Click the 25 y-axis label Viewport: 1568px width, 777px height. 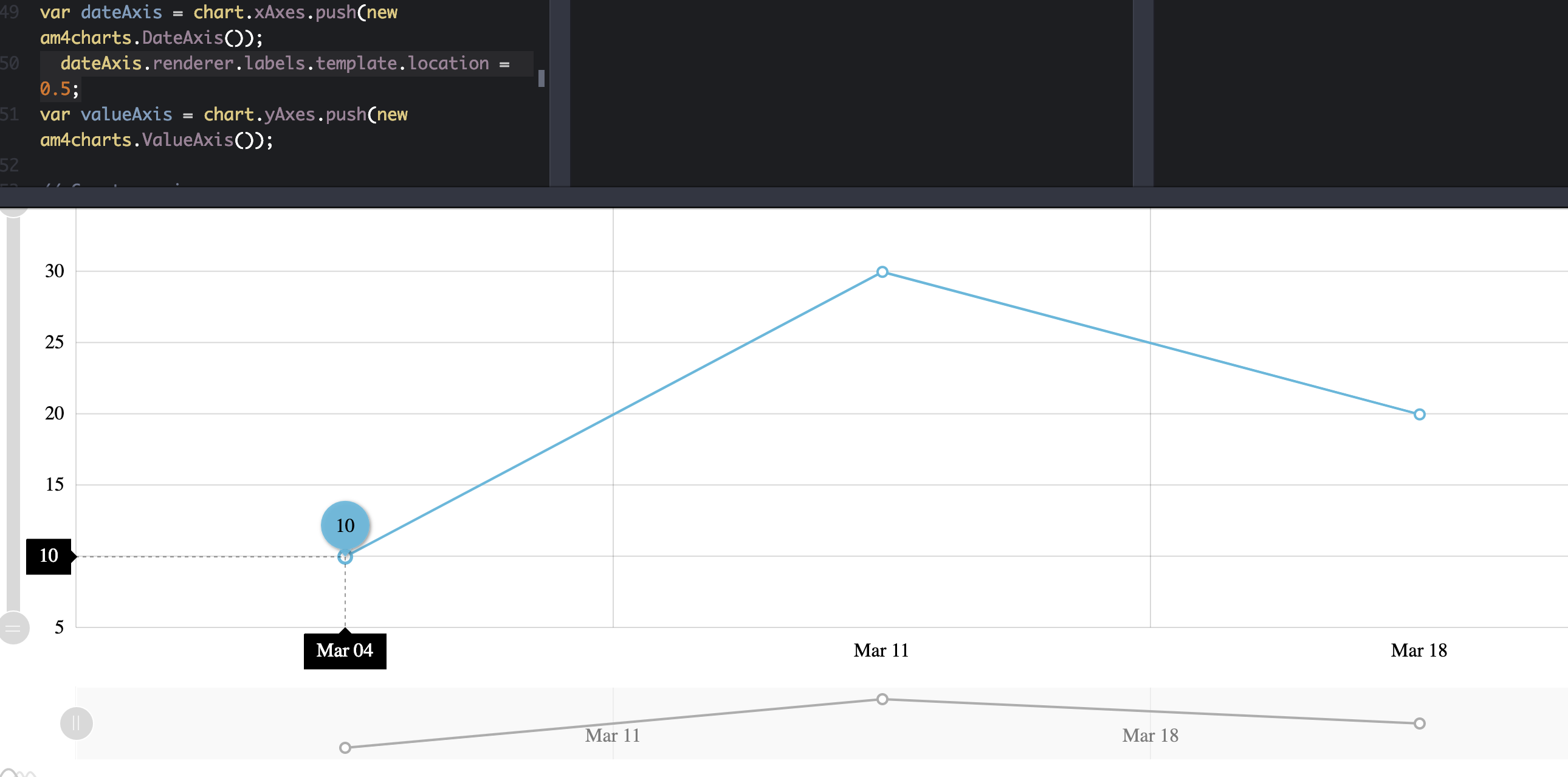[x=54, y=342]
